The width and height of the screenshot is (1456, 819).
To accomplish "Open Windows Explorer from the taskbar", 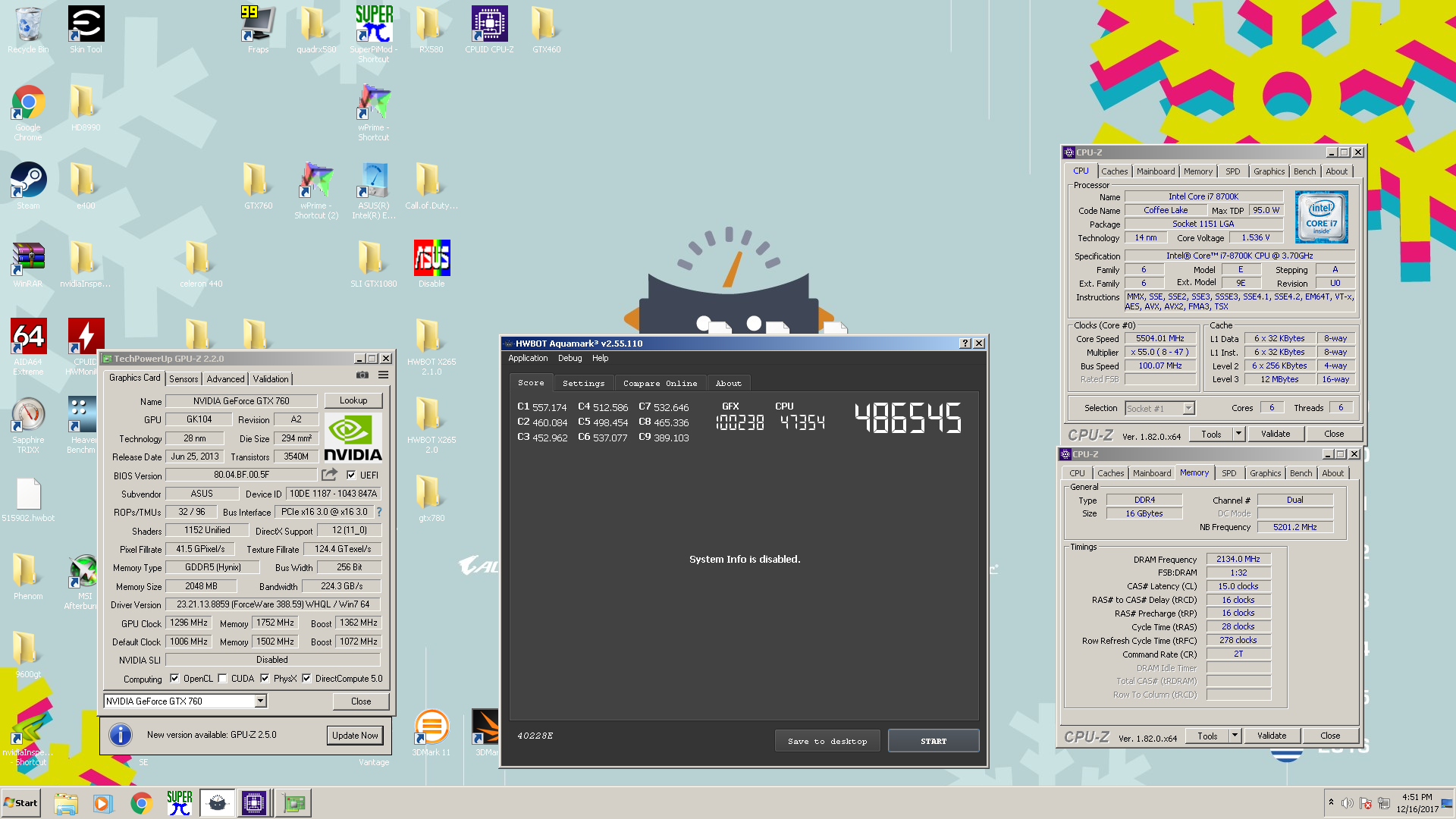I will pos(66,803).
